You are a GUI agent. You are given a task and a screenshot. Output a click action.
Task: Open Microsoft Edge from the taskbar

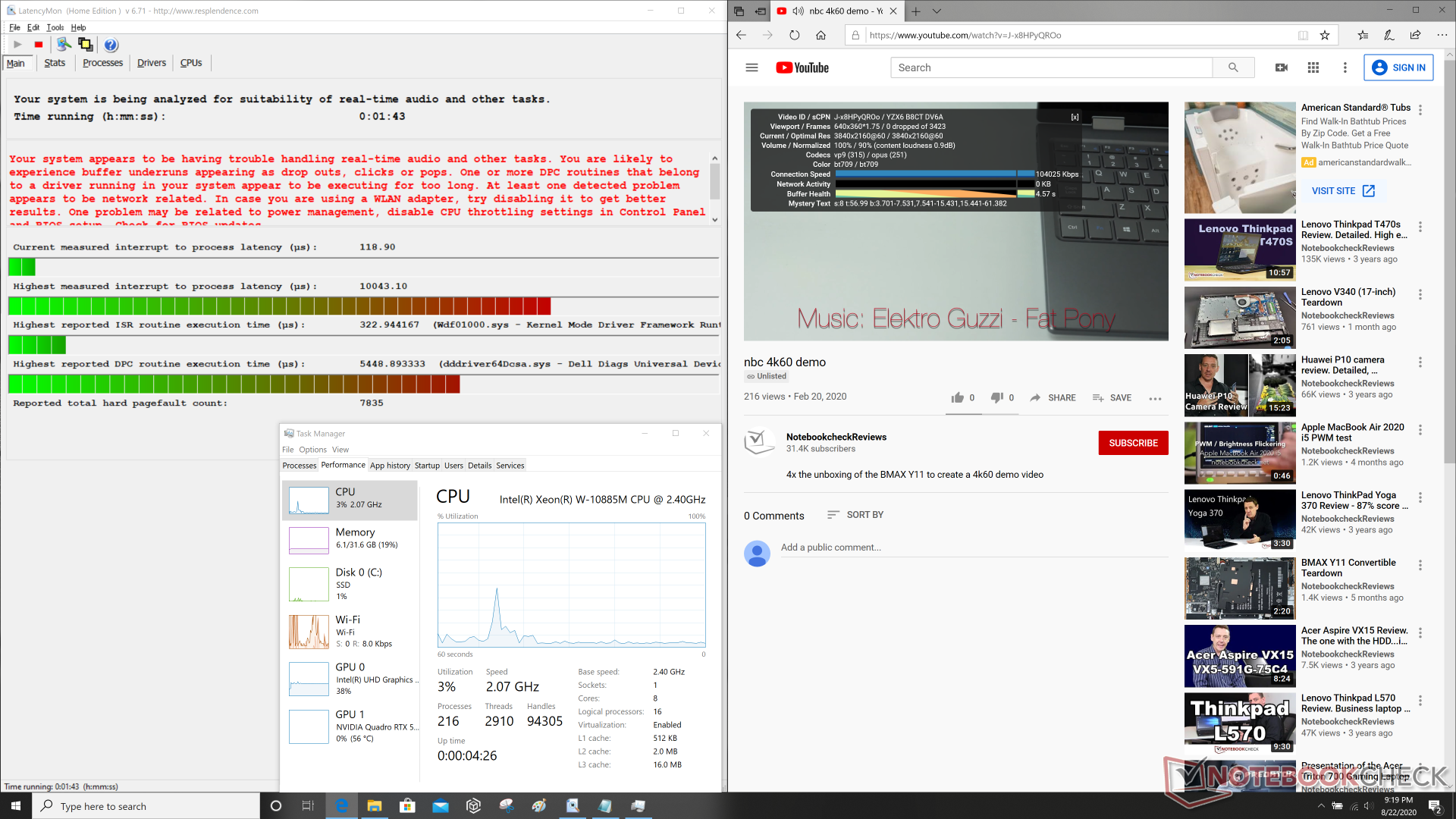pos(342,805)
